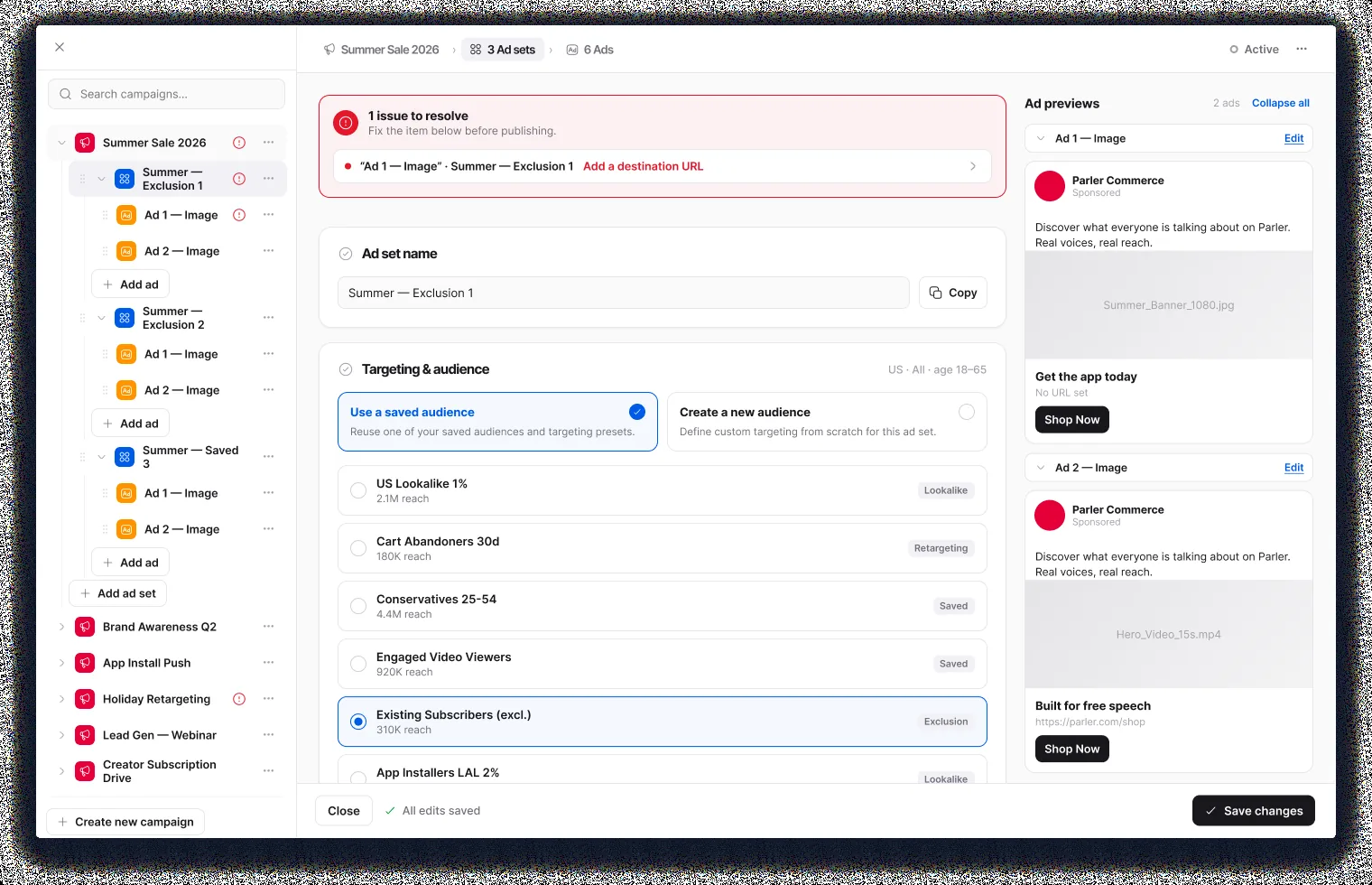The width and height of the screenshot is (1372, 885).
Task: Click Add ad set button
Action: click(118, 593)
